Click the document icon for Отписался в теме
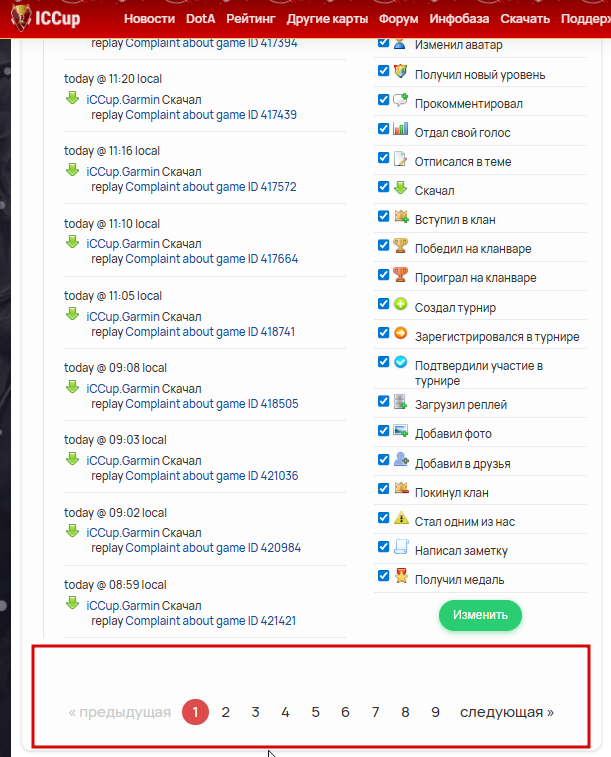 (400, 158)
